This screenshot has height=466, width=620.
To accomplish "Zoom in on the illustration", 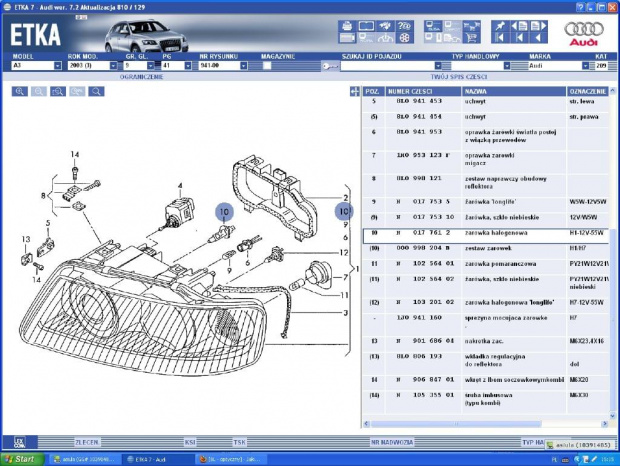I will (20, 92).
